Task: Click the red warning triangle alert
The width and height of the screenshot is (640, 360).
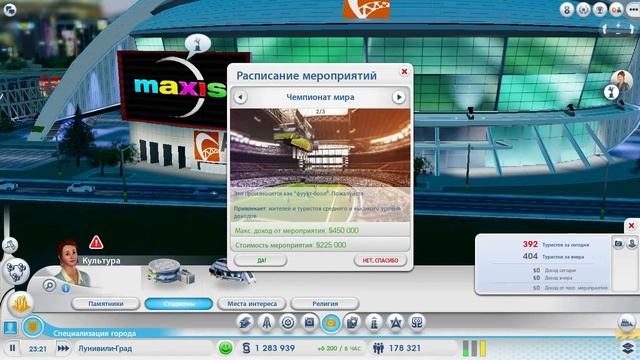Action: click(x=96, y=242)
